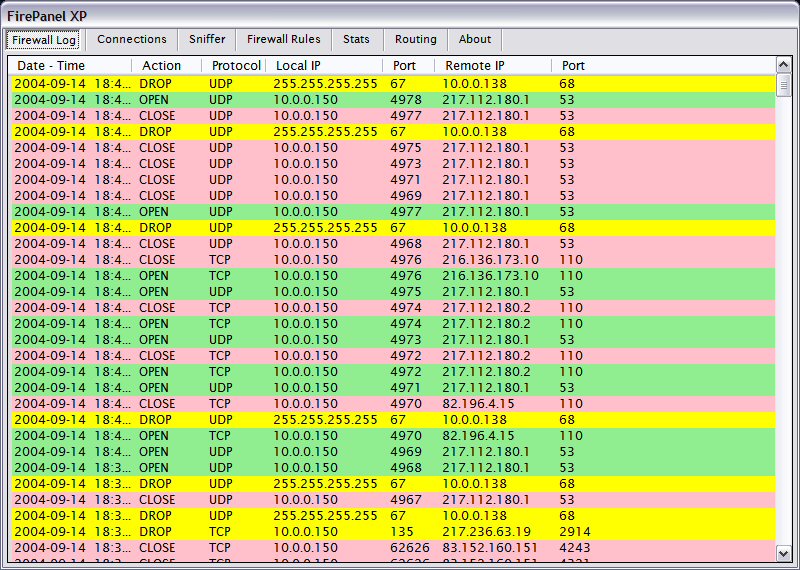Select port 4975 in the CLOSE row

click(x=406, y=148)
